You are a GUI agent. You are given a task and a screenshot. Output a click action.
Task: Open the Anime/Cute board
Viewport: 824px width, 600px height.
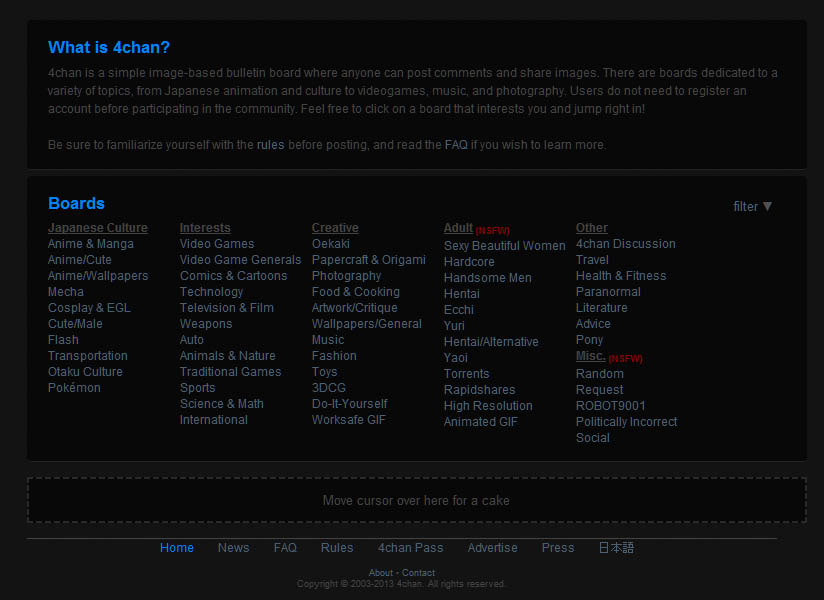pos(79,260)
